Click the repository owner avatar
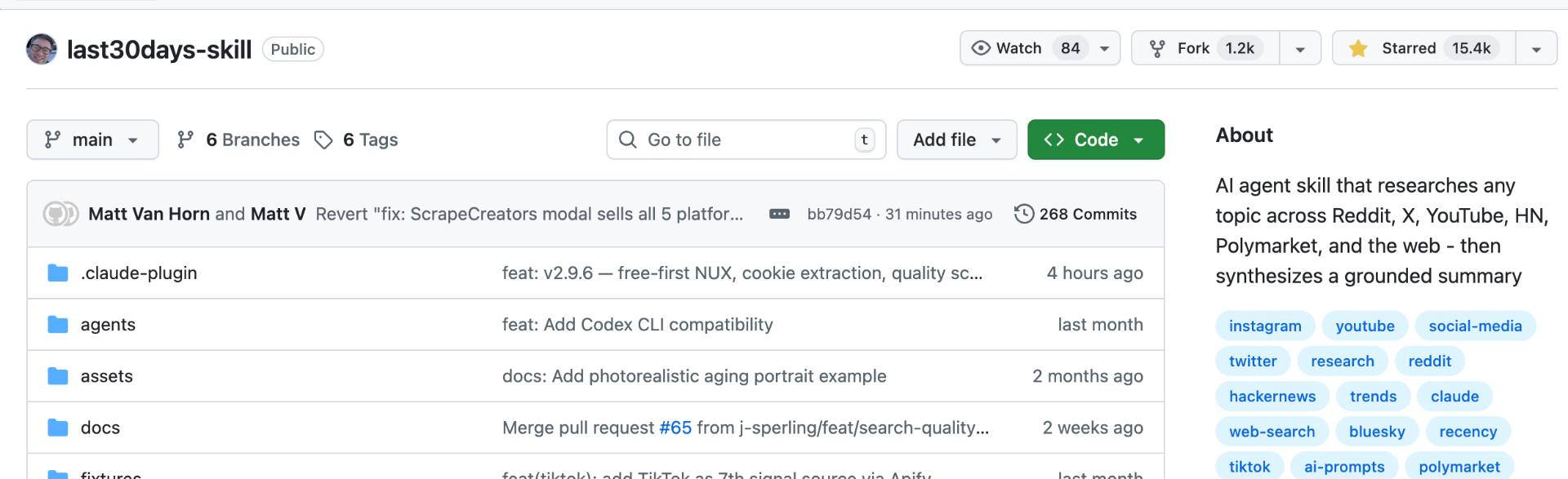Screen dimensions: 1568x479 (42, 49)
